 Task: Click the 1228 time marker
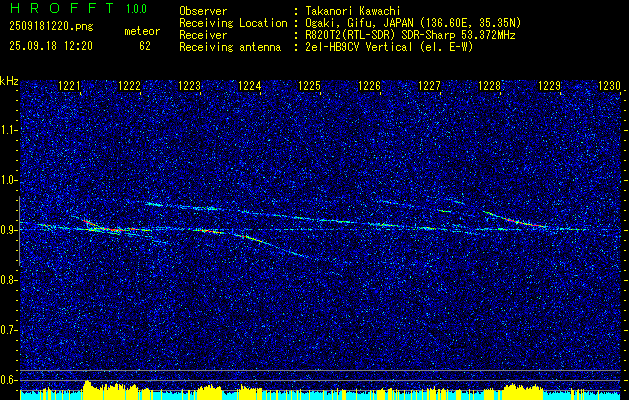(489, 85)
